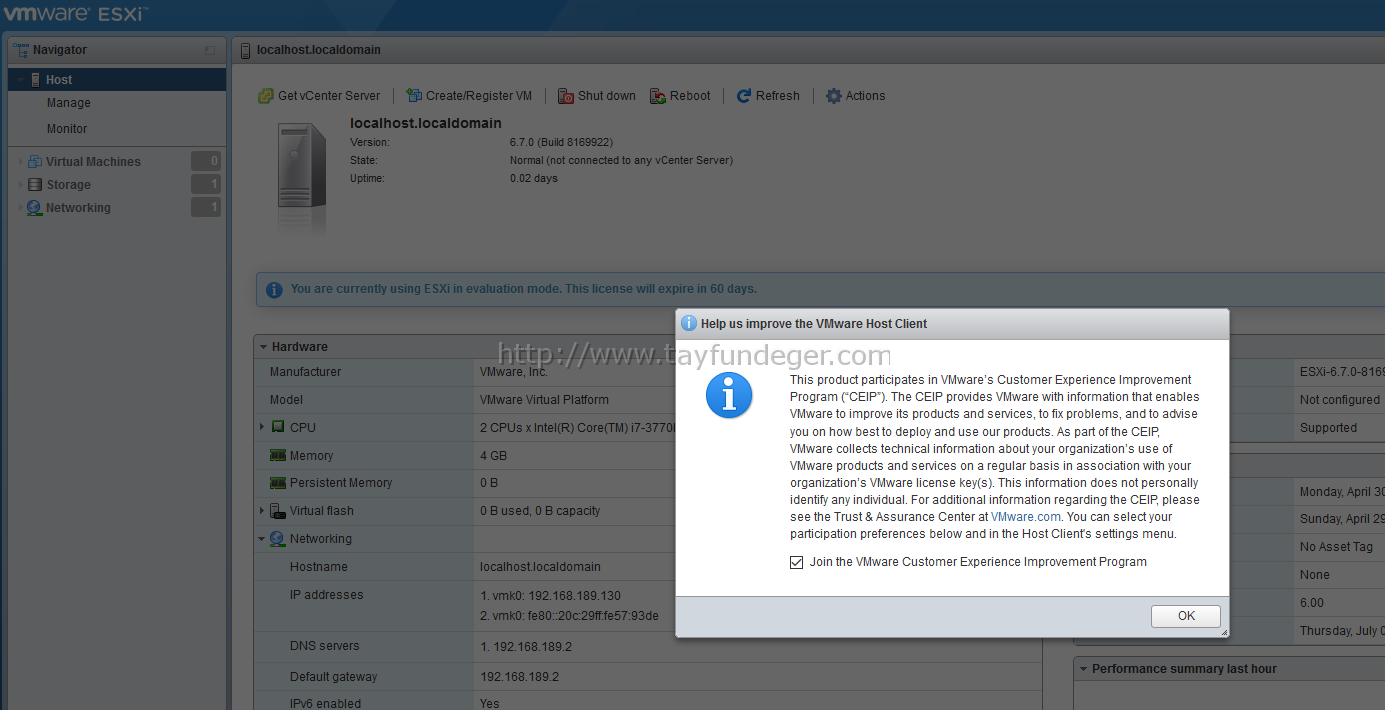Click the model value "VMware Virtual Platform"
1385x710 pixels.
(x=544, y=400)
